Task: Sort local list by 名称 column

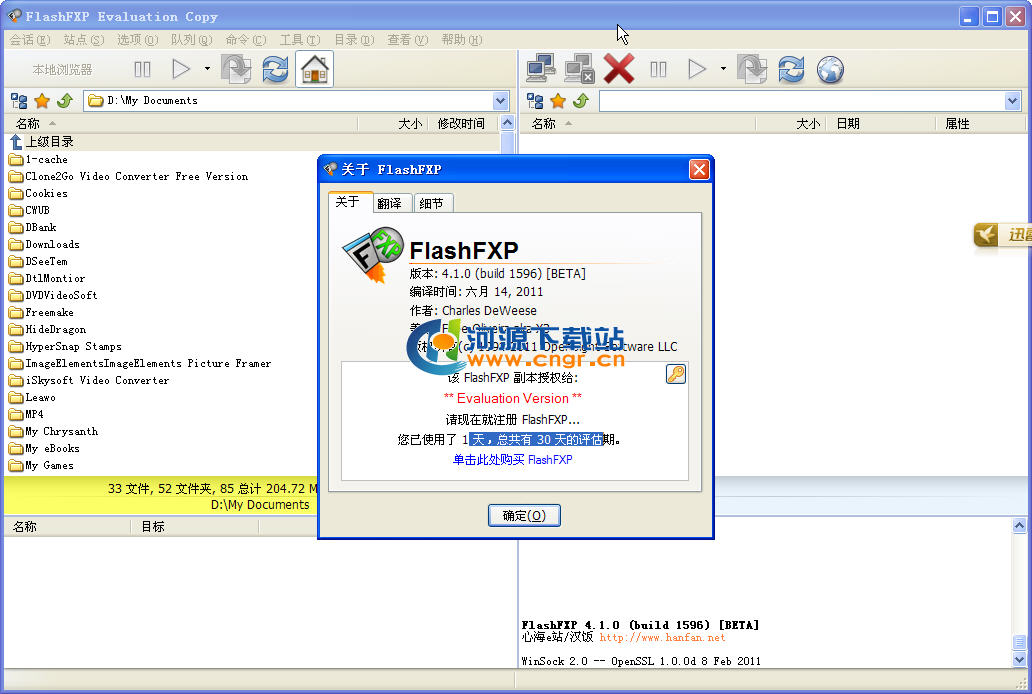Action: (180, 123)
